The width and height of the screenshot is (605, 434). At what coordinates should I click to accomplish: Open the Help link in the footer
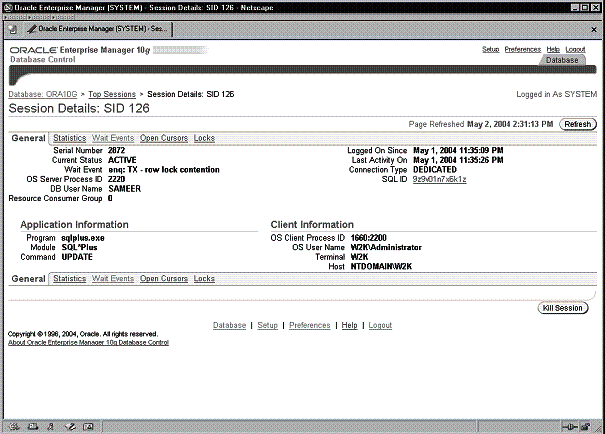[349, 325]
